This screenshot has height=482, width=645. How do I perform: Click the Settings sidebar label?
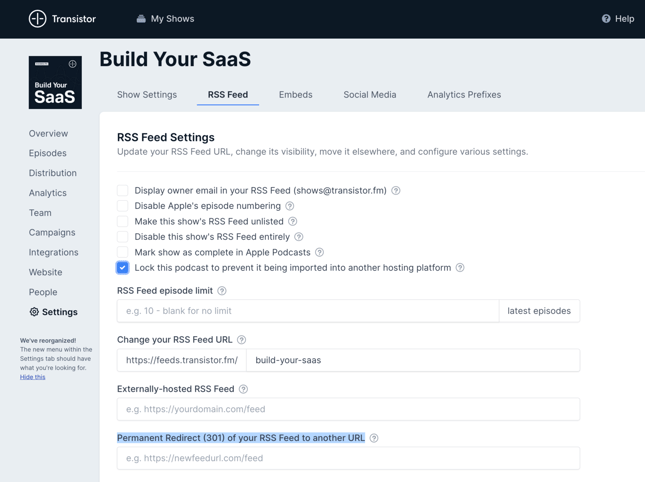tap(60, 312)
